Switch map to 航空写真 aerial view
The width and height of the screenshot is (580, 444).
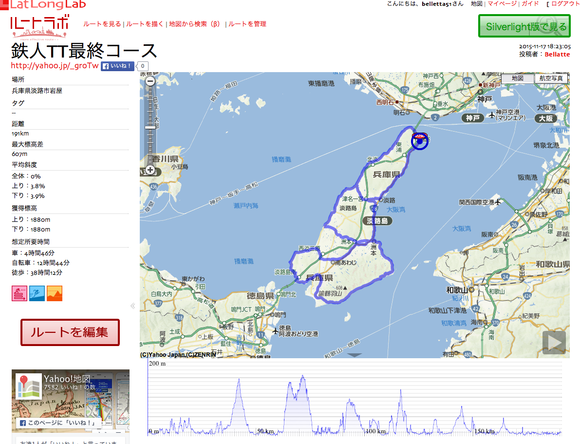coord(551,78)
